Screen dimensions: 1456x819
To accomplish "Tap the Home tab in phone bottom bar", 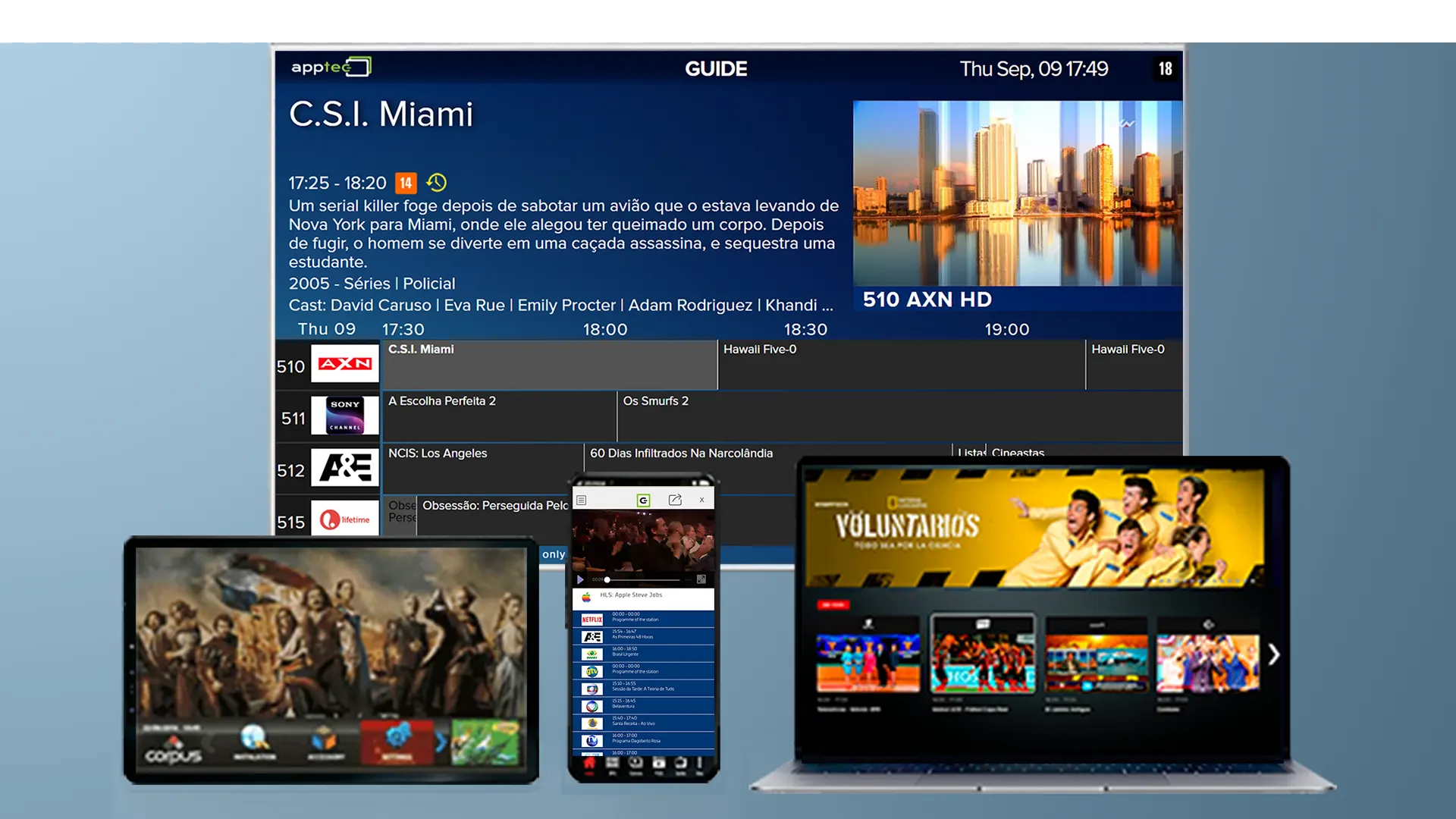I will click(589, 764).
